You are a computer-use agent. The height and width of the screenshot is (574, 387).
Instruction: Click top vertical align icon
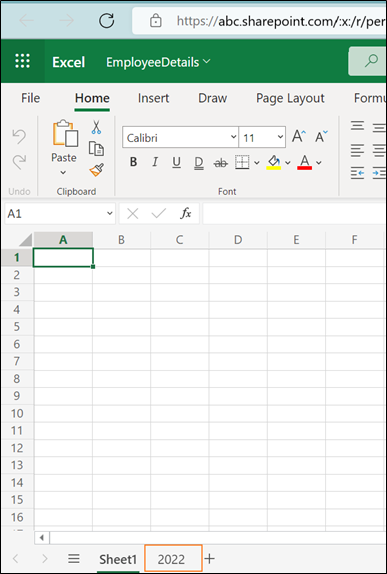click(357, 126)
